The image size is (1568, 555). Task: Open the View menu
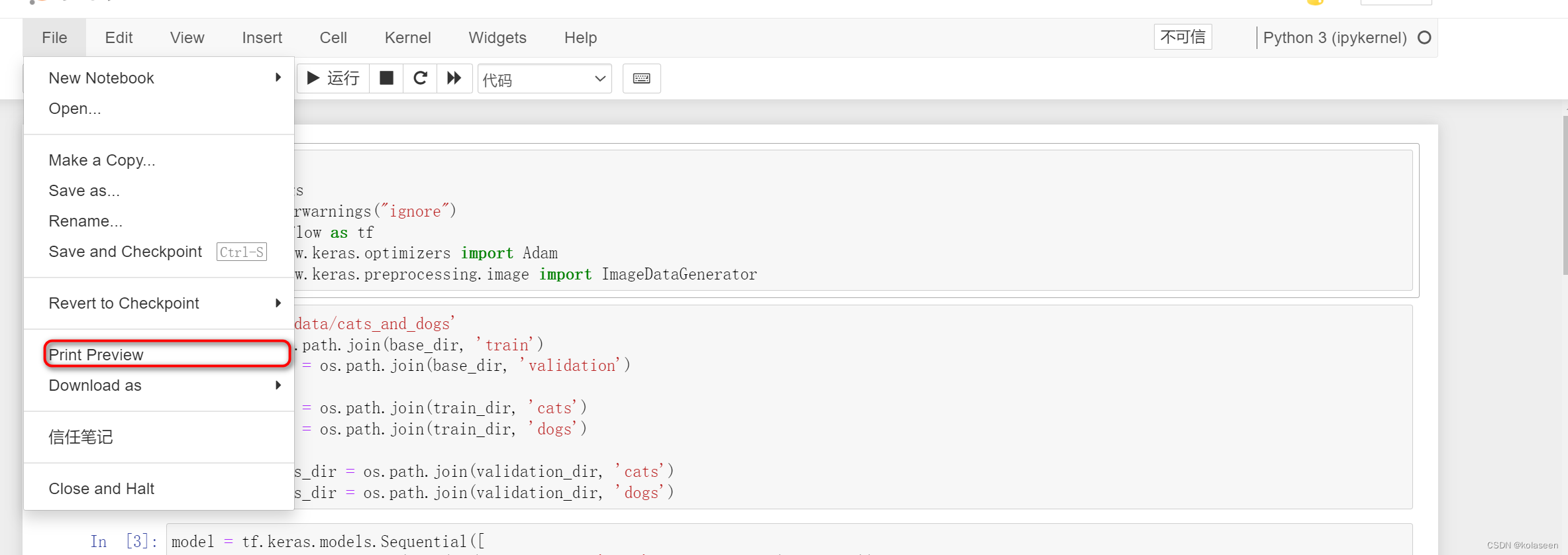(x=187, y=38)
